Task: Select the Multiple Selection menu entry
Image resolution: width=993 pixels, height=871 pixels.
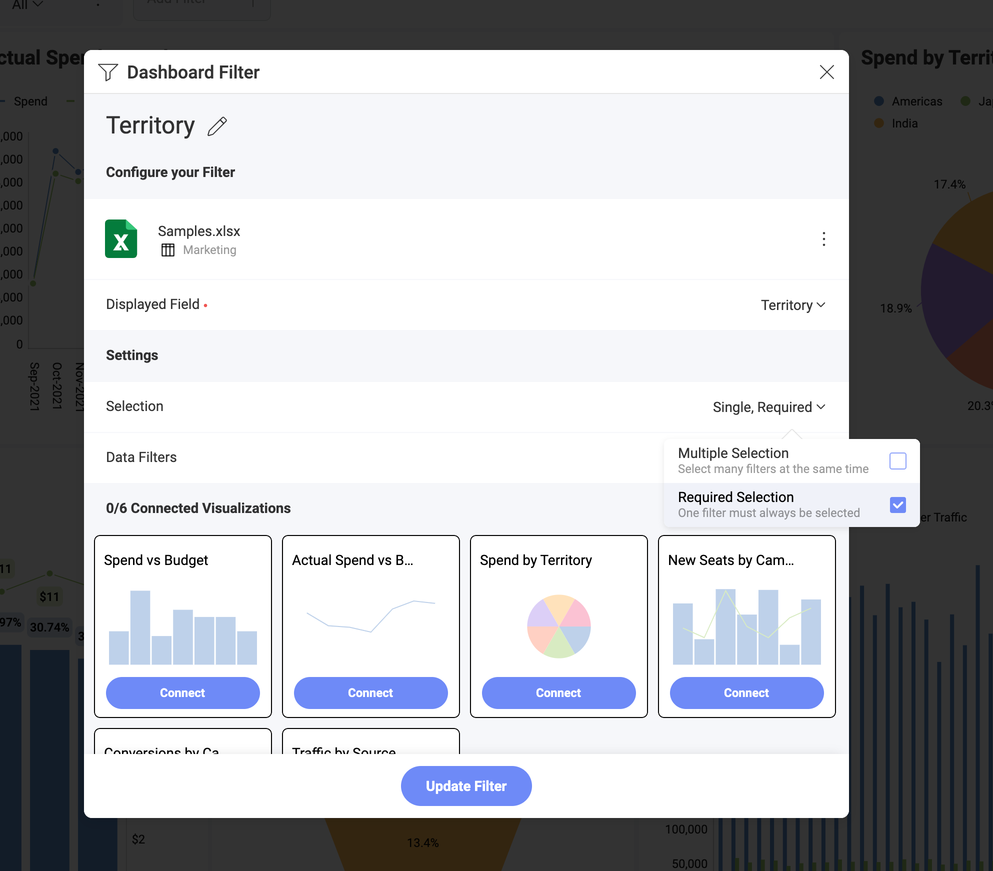Action: click(x=792, y=461)
